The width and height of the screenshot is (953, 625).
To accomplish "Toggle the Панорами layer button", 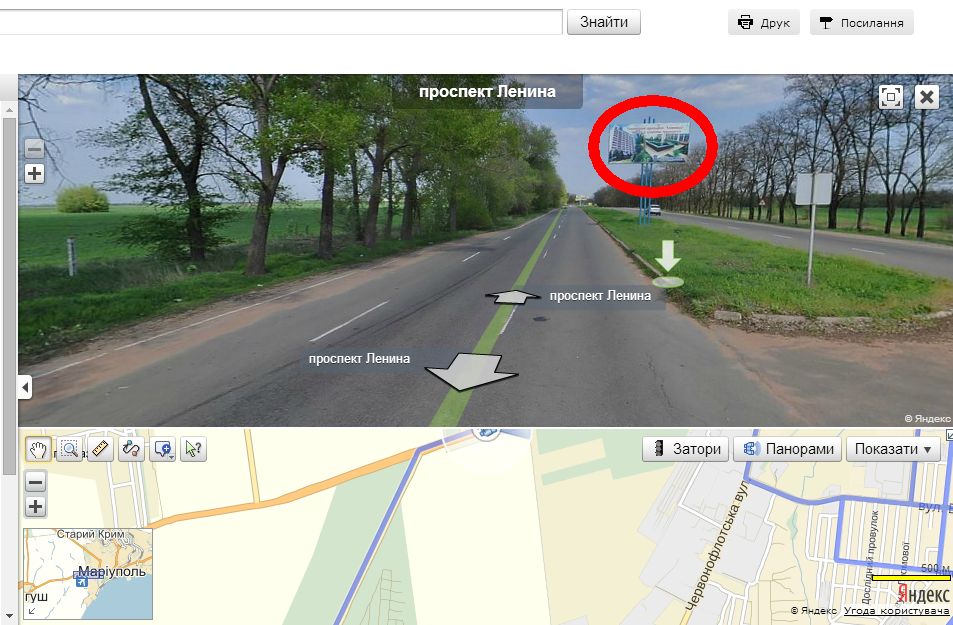I will (788, 449).
